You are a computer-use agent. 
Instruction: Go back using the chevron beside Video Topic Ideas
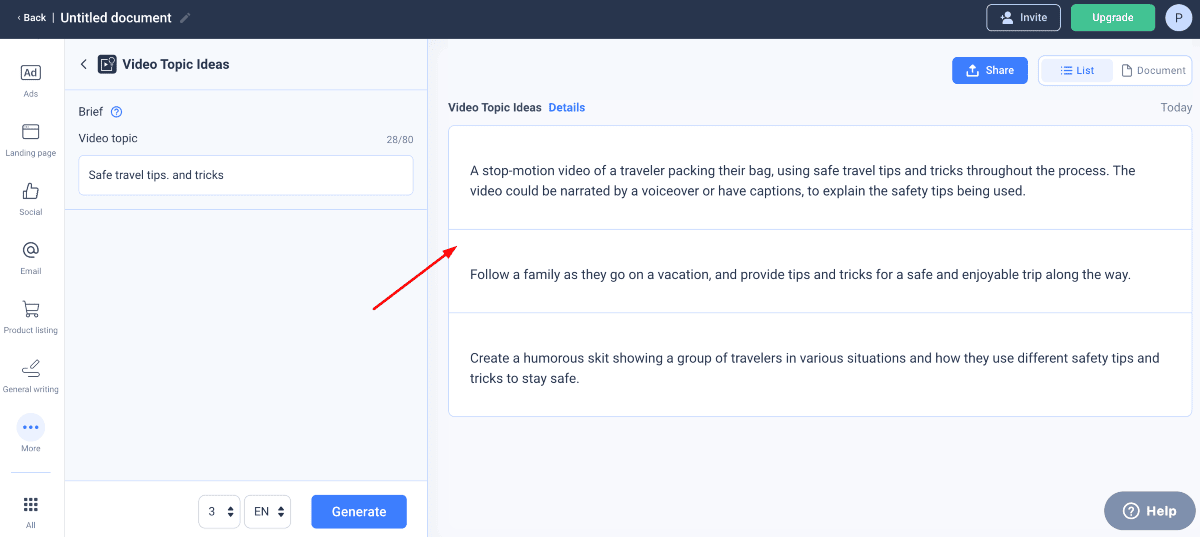pos(83,64)
